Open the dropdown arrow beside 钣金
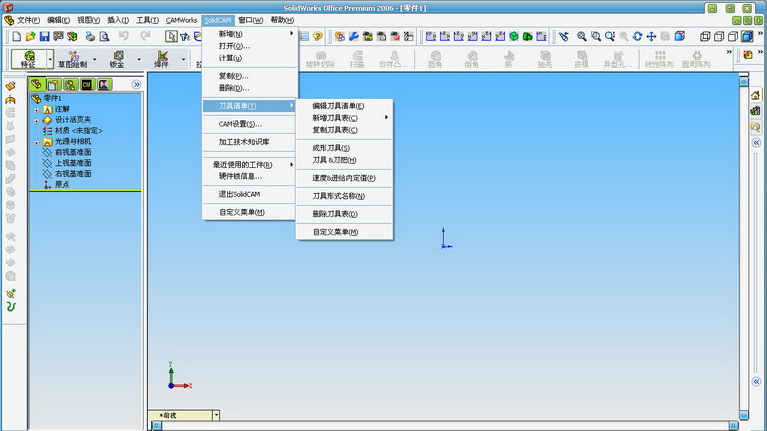Viewport: 767px width, 431px height. point(139,59)
